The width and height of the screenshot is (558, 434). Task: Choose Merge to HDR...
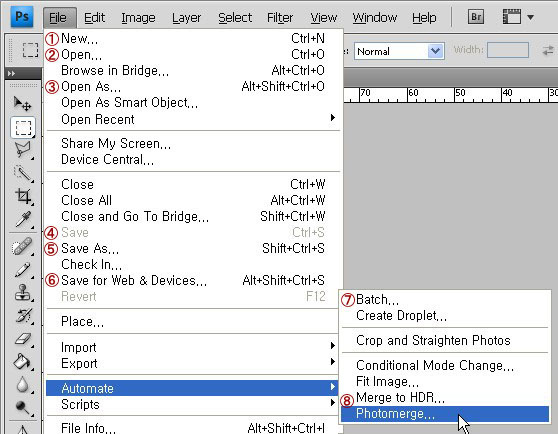point(445,397)
